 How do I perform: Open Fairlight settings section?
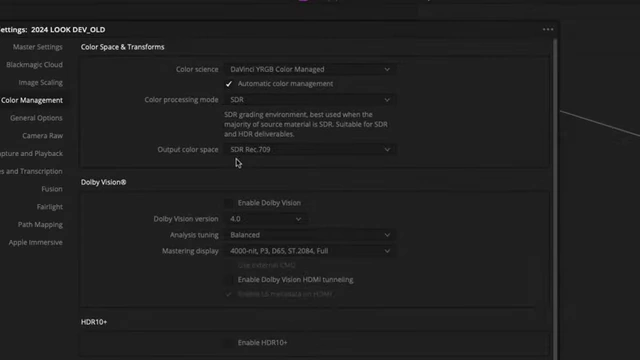point(50,207)
